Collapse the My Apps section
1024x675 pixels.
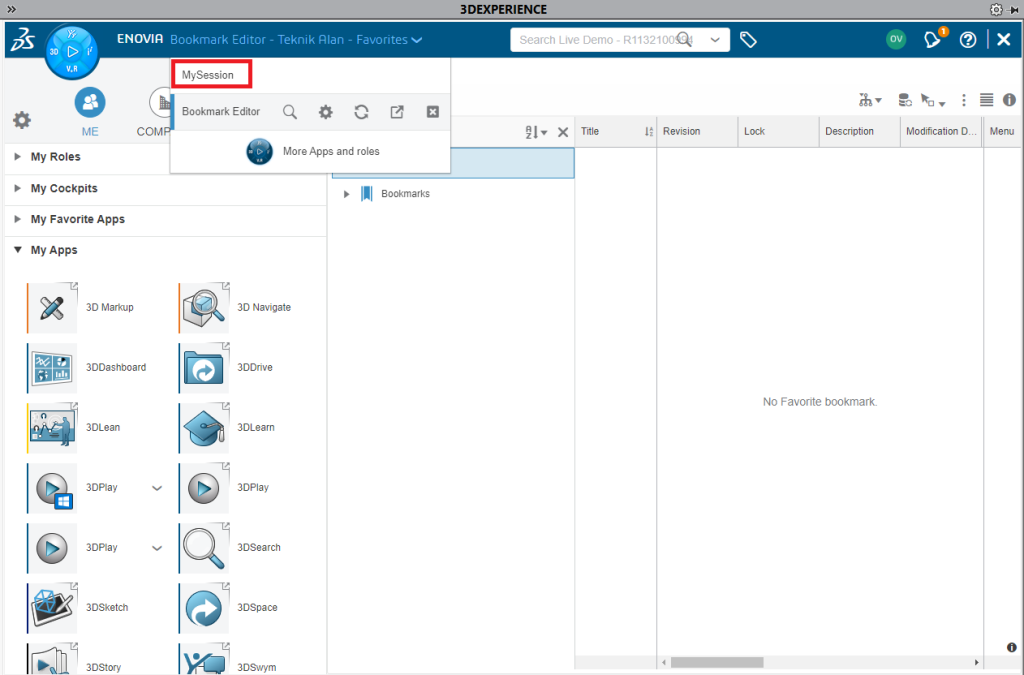coord(18,250)
